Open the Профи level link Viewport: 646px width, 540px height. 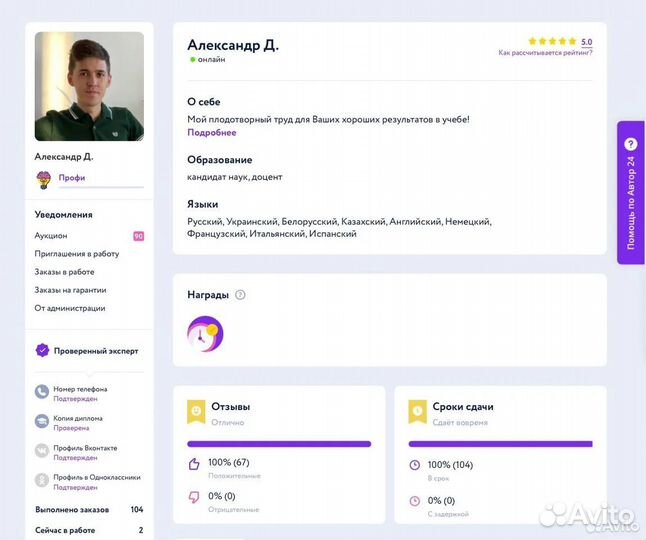[x=72, y=178]
